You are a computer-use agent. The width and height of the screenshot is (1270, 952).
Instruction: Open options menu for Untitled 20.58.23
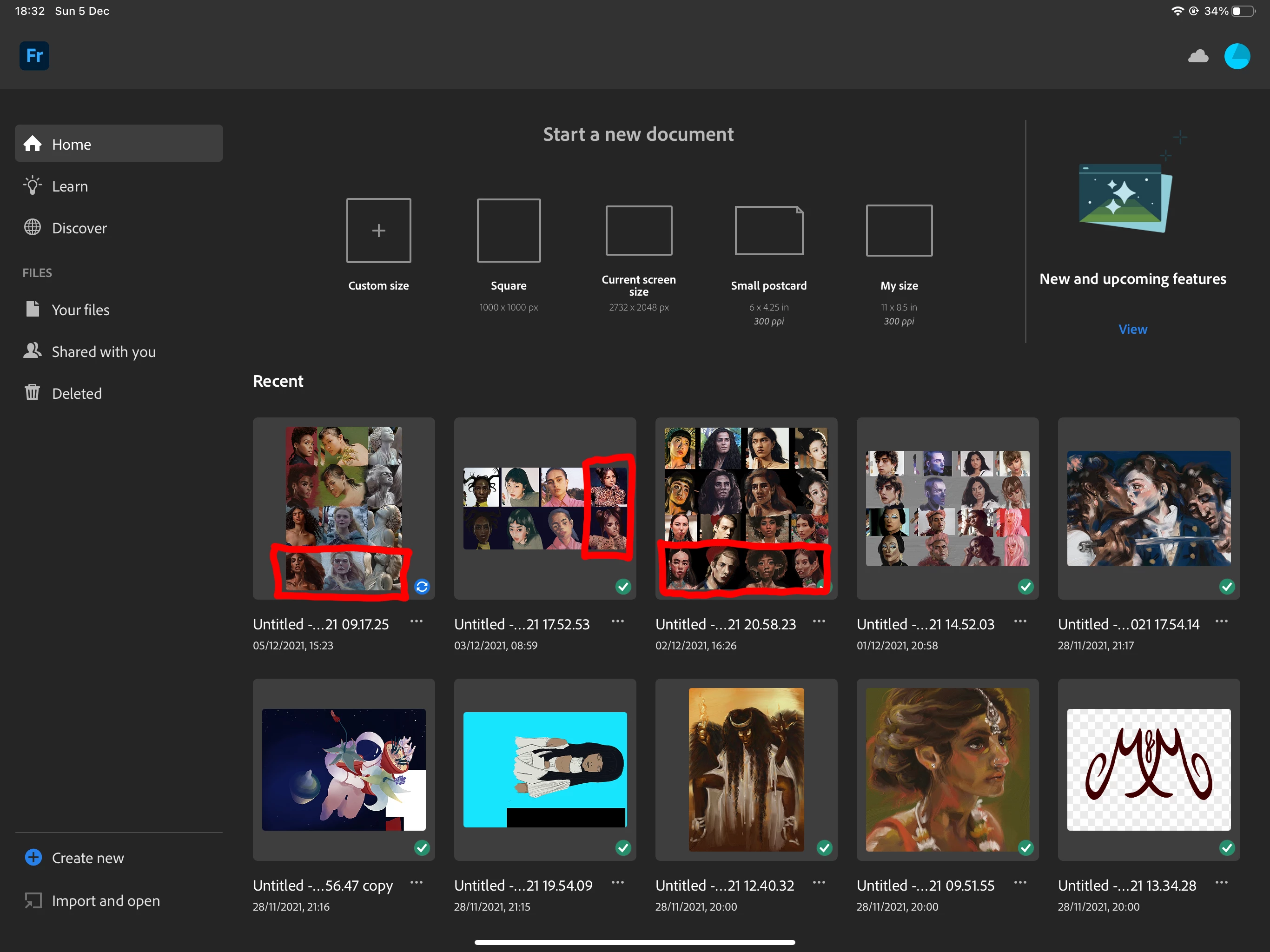tap(819, 621)
